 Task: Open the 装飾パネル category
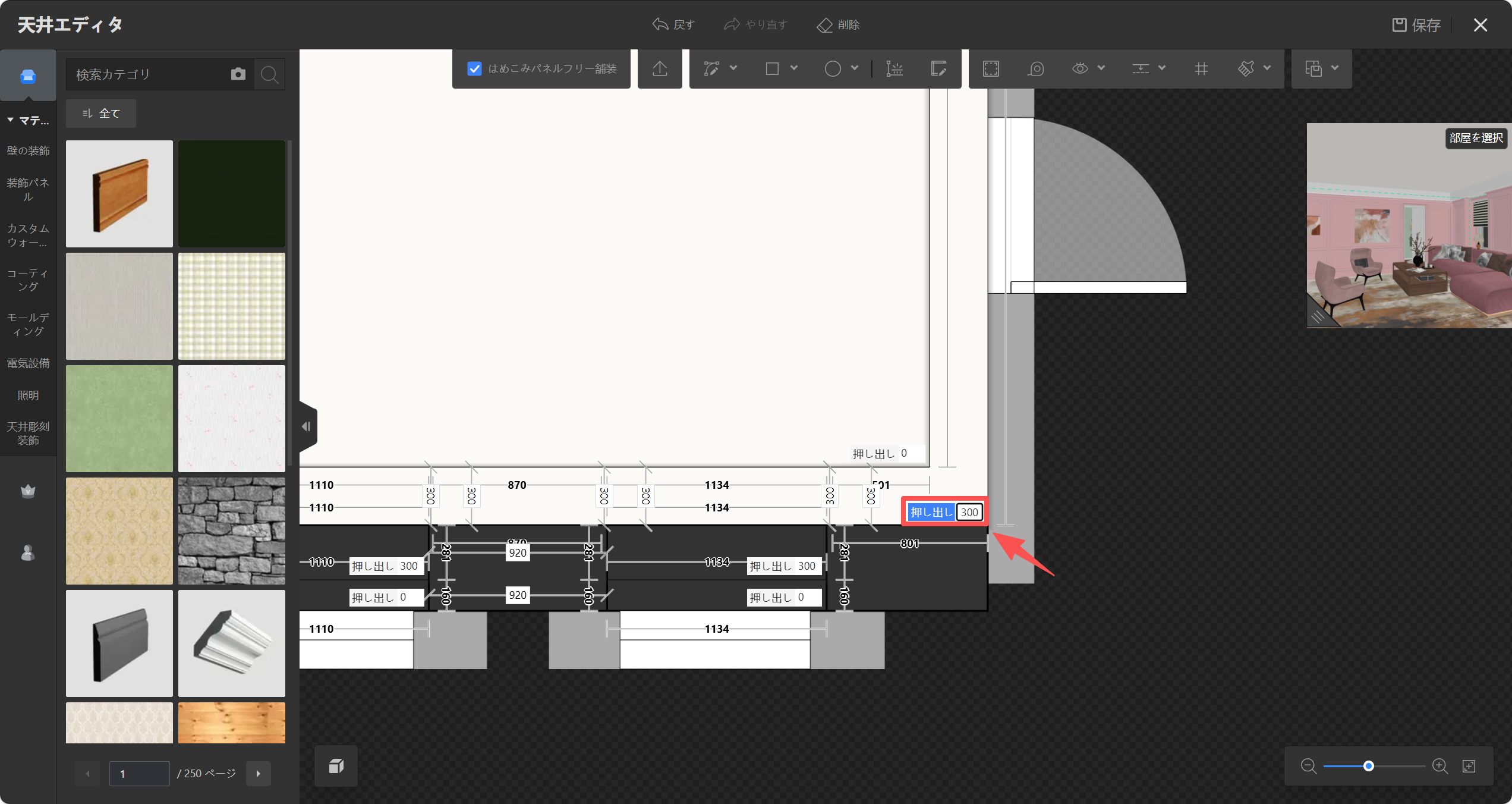click(x=28, y=190)
